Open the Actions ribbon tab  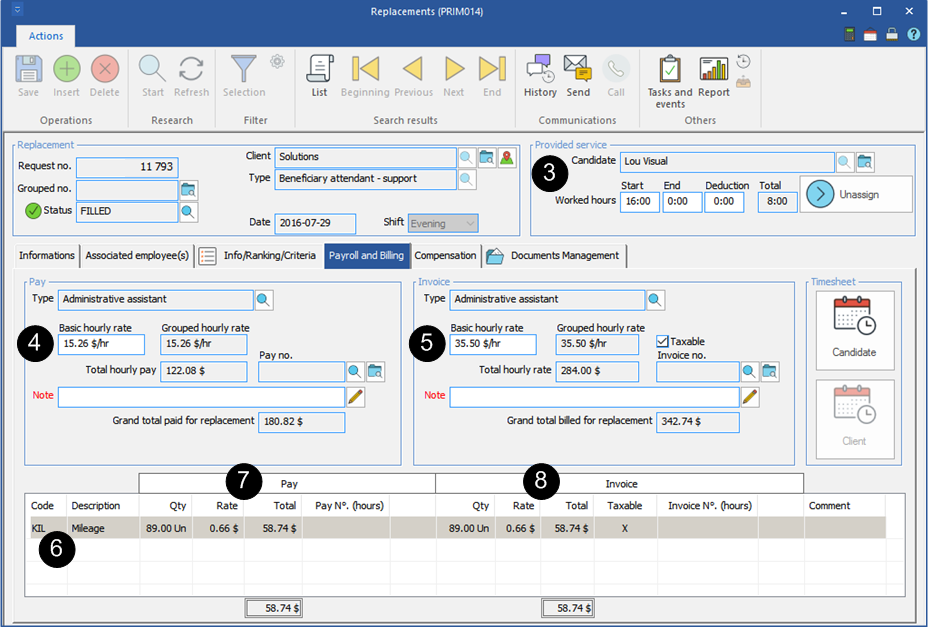(x=46, y=36)
